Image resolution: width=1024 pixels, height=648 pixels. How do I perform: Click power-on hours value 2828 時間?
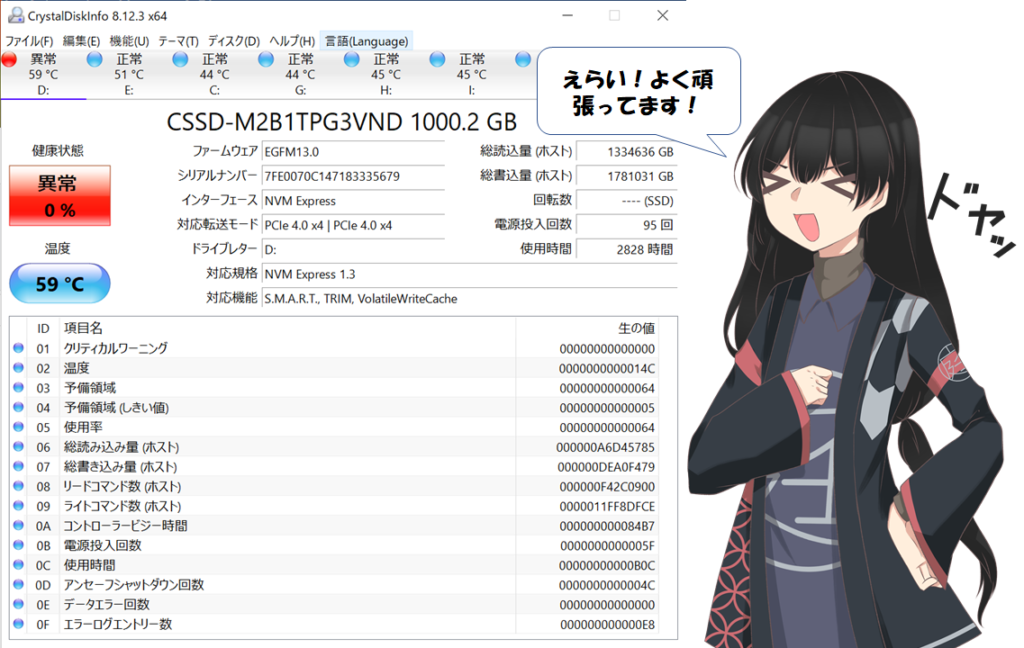tap(627, 250)
